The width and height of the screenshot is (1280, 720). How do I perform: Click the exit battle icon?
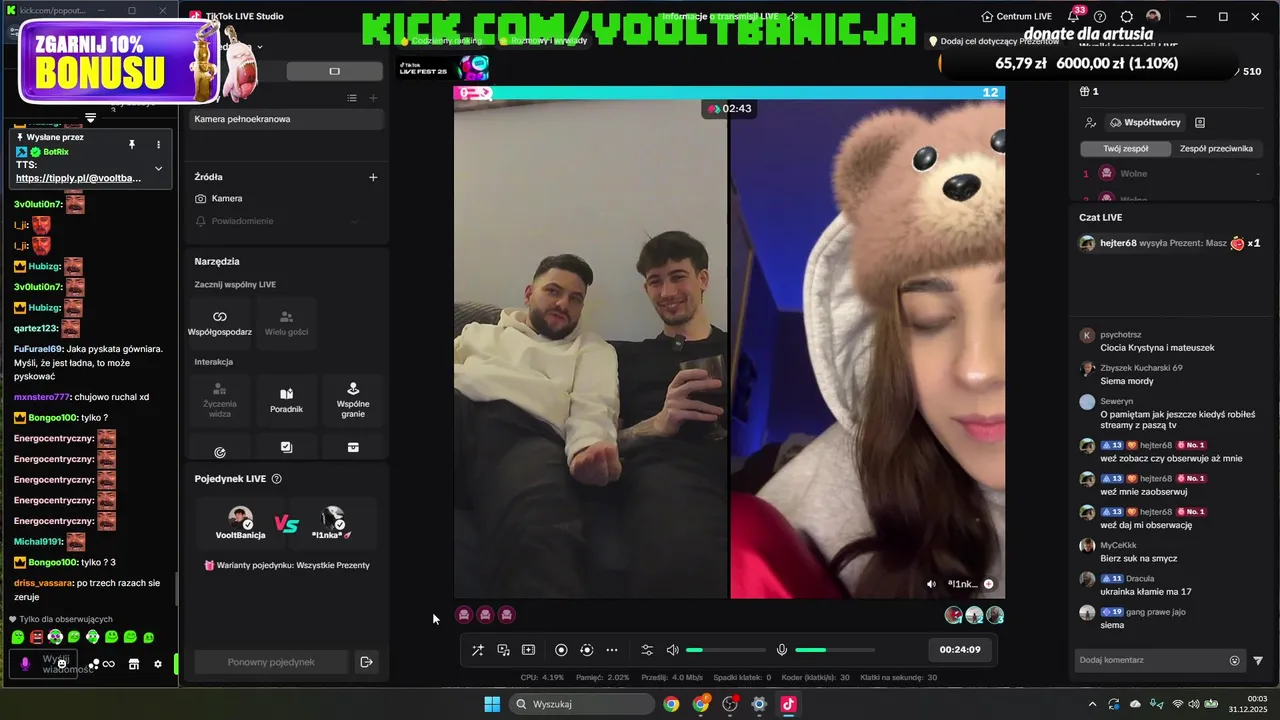(366, 662)
